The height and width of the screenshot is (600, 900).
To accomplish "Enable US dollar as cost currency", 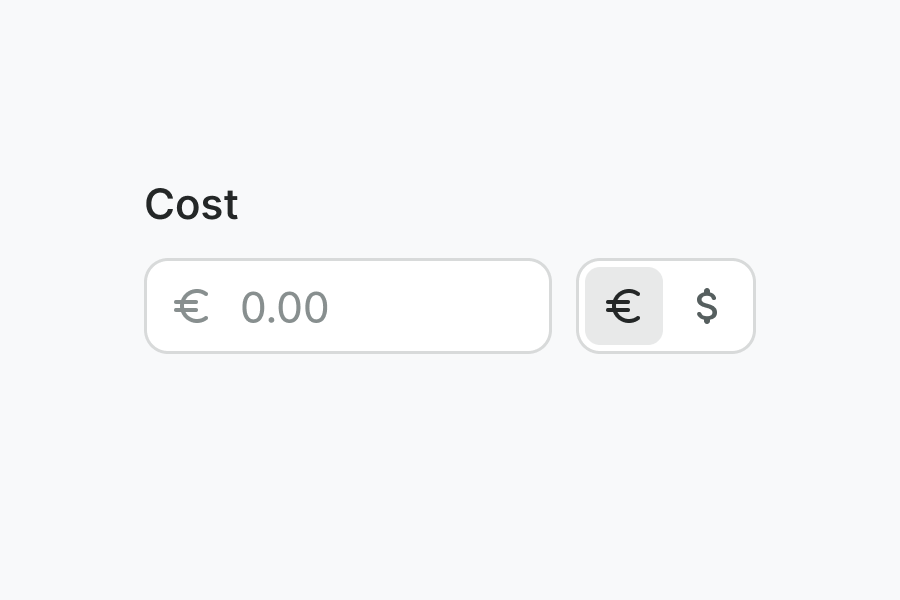I will tap(707, 306).
